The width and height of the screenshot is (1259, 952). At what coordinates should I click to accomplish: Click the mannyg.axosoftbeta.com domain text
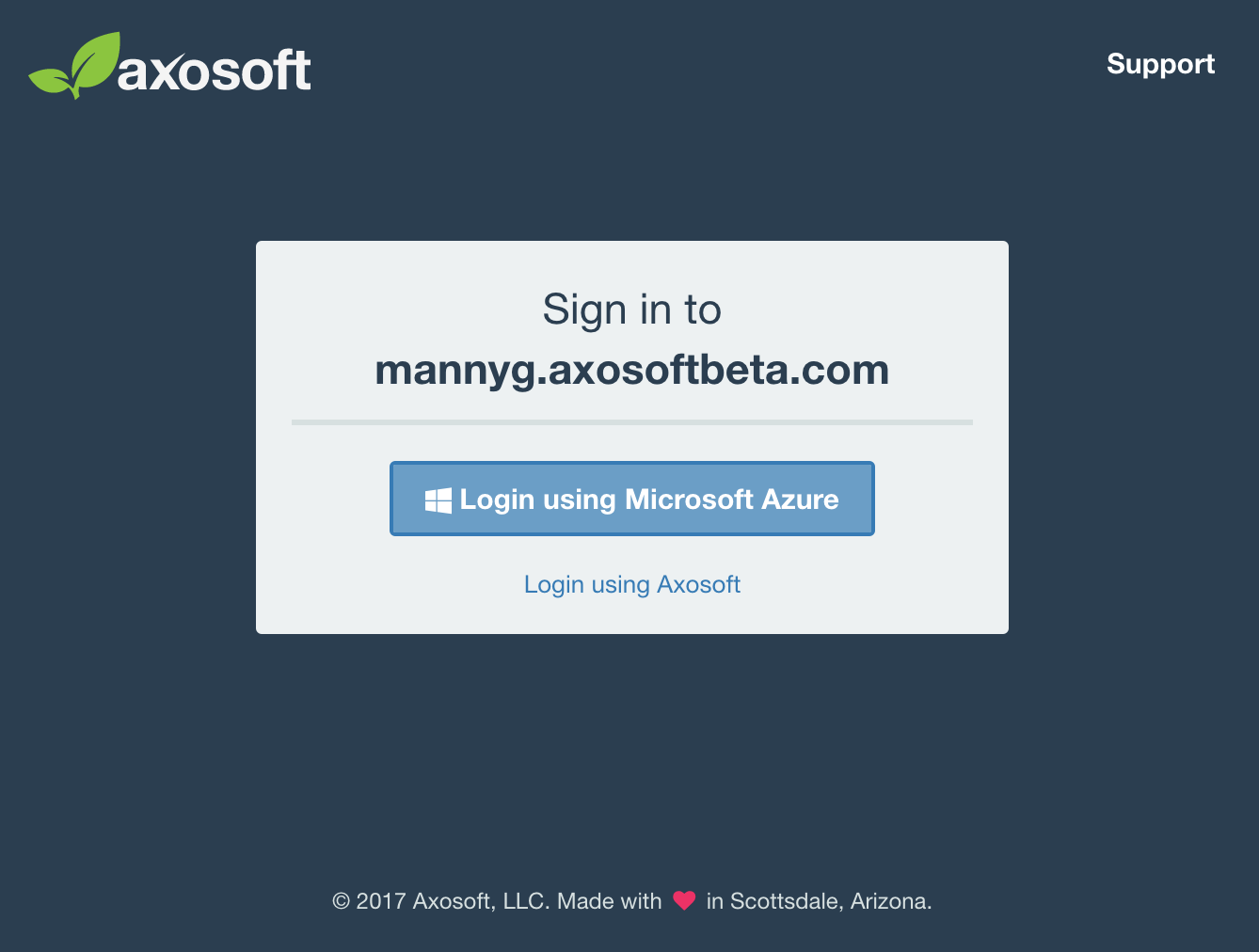click(631, 370)
